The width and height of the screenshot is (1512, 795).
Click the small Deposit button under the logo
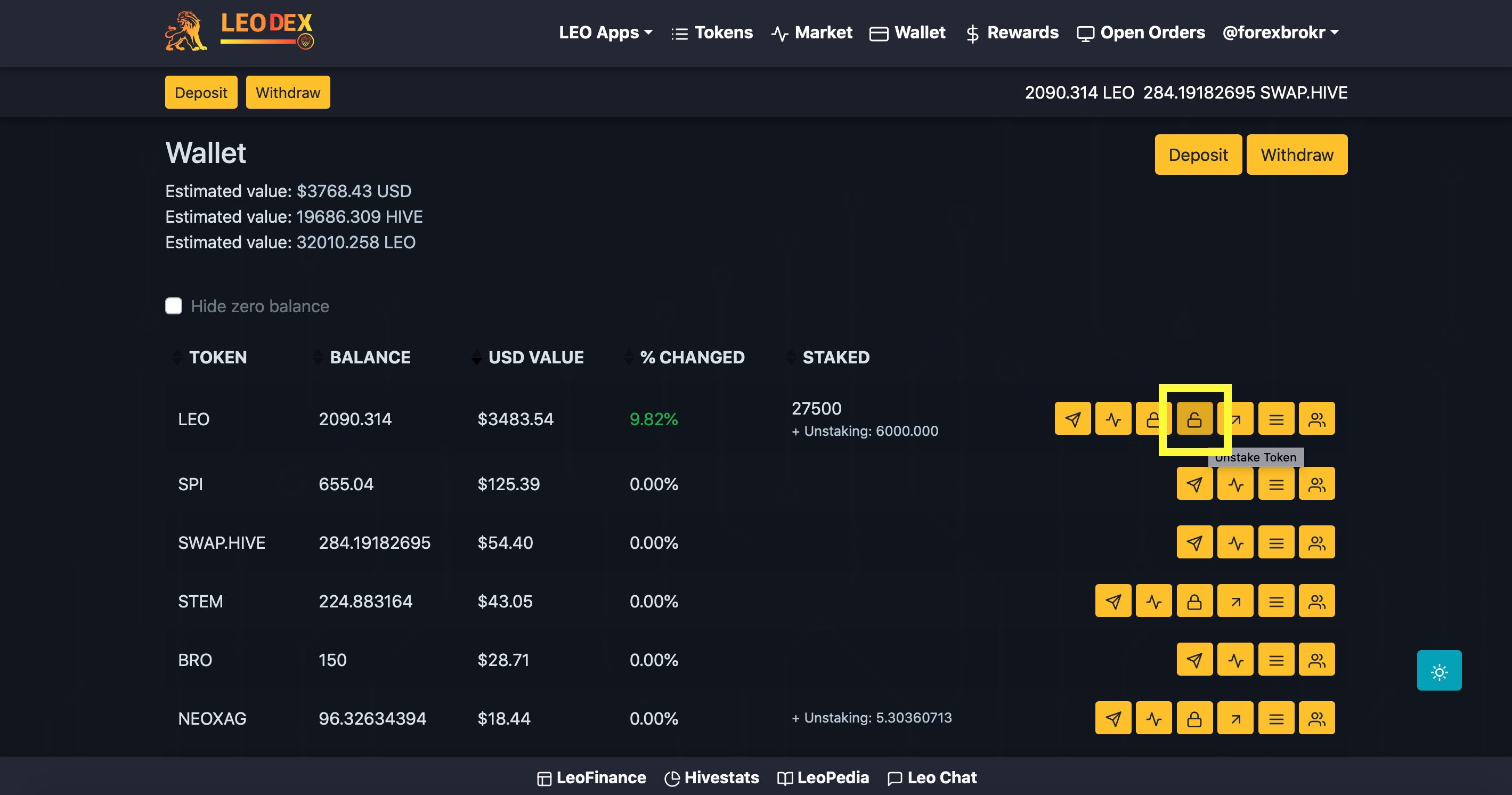point(201,92)
